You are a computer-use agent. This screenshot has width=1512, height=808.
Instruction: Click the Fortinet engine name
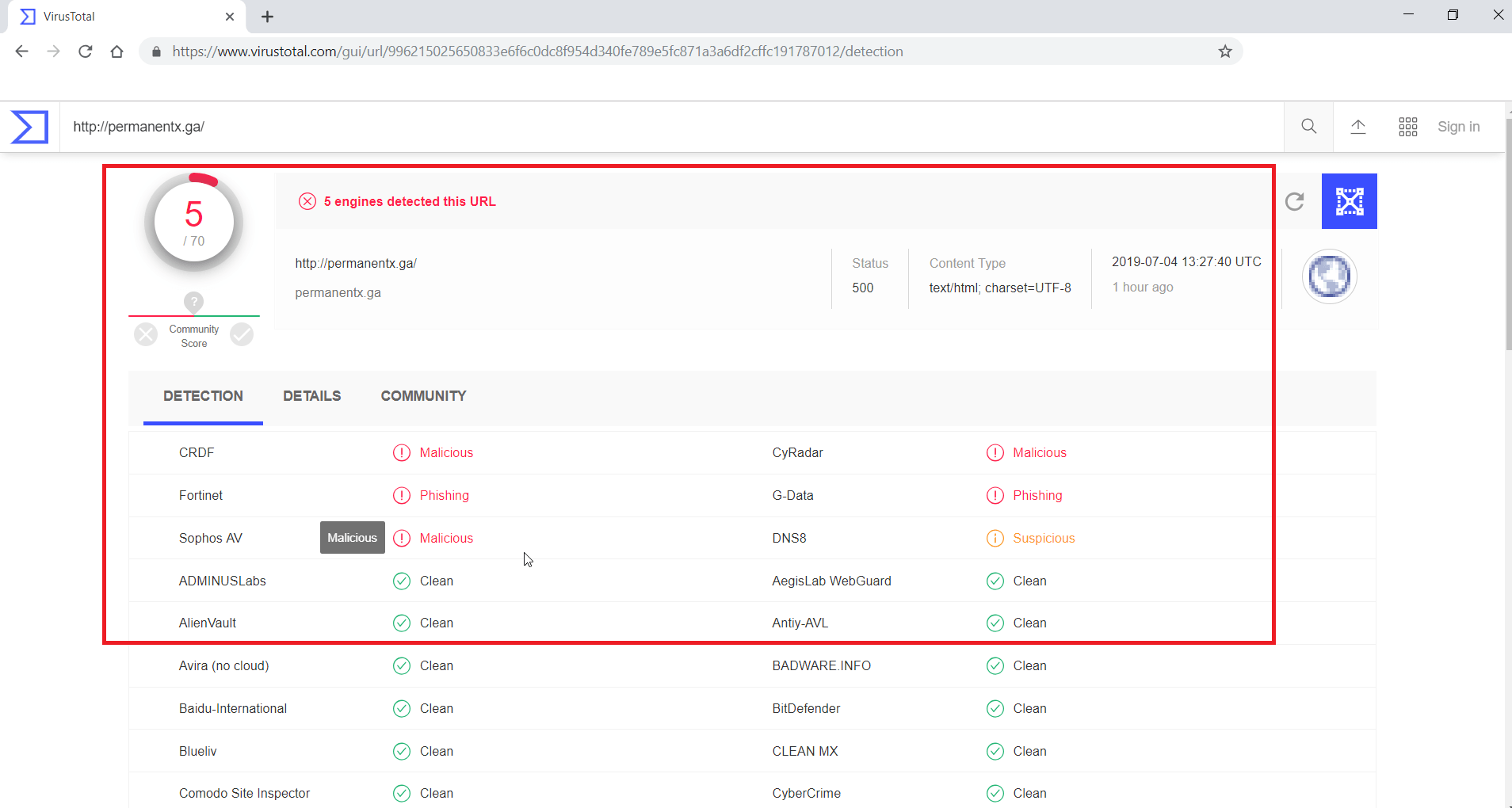tap(200, 495)
